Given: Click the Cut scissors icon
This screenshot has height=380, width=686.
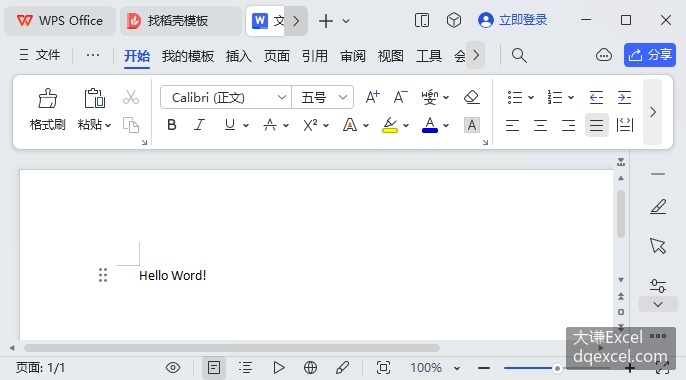Looking at the screenshot, I should (130, 97).
